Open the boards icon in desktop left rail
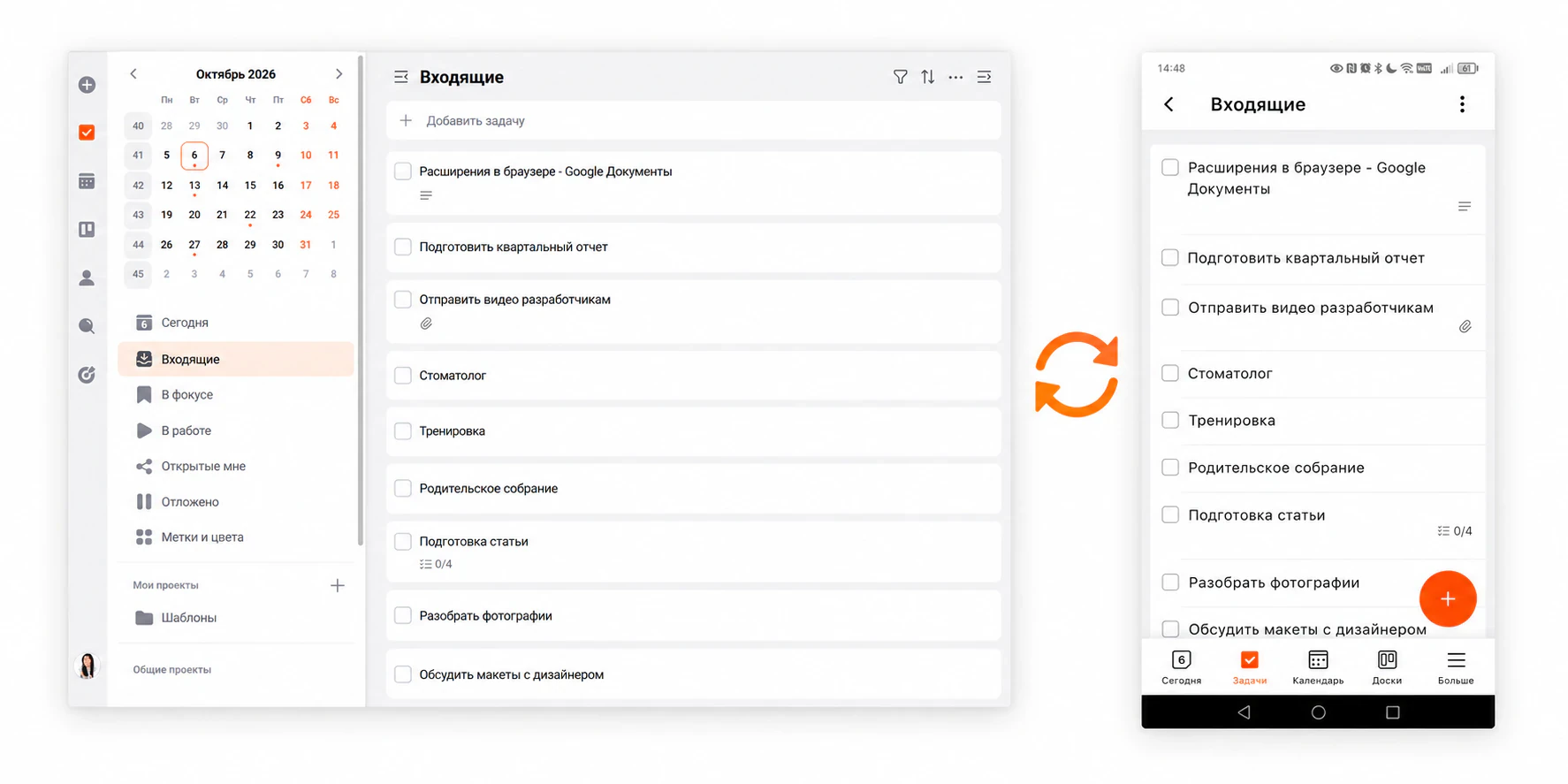 point(87,230)
